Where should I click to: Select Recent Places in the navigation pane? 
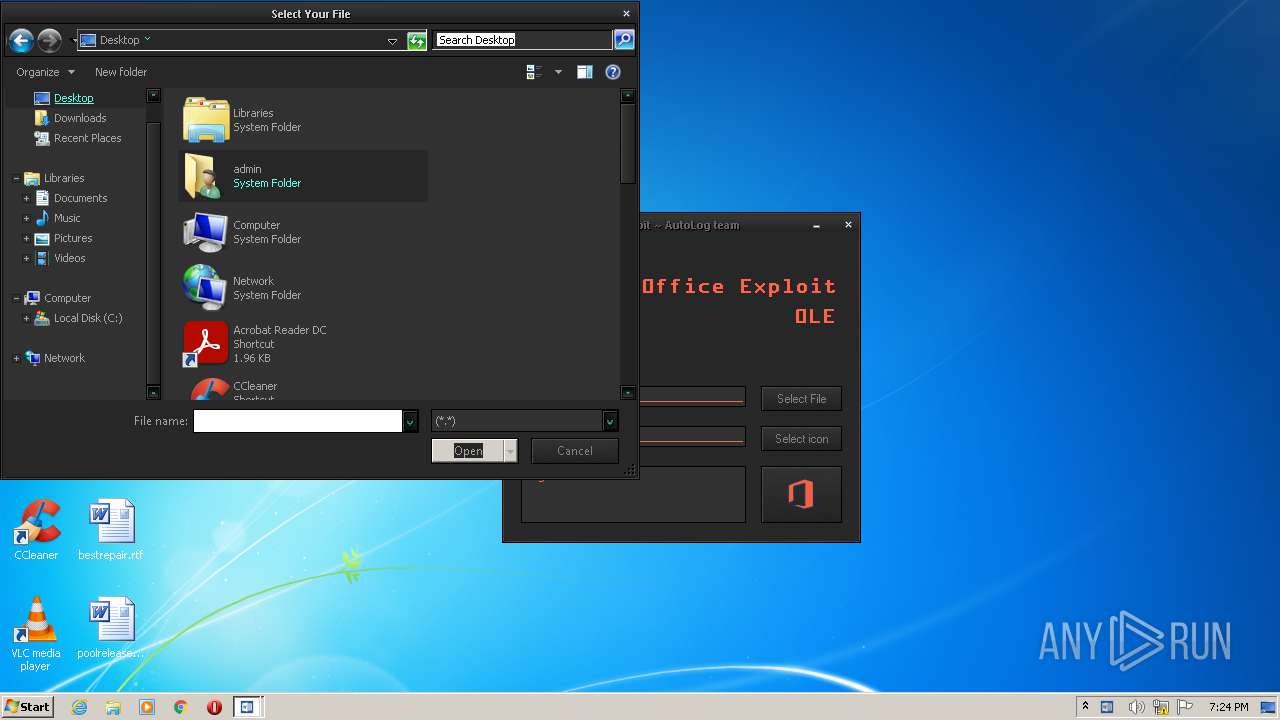pos(87,138)
